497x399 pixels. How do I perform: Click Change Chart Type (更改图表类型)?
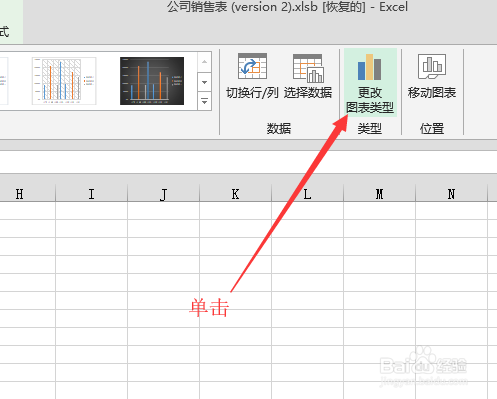coord(370,82)
